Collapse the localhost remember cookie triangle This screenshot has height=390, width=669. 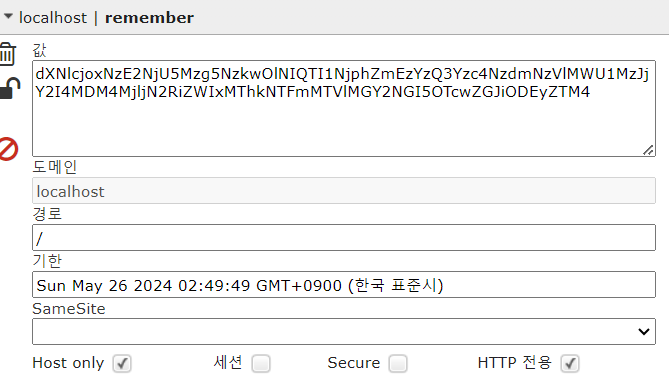click(x=8, y=17)
